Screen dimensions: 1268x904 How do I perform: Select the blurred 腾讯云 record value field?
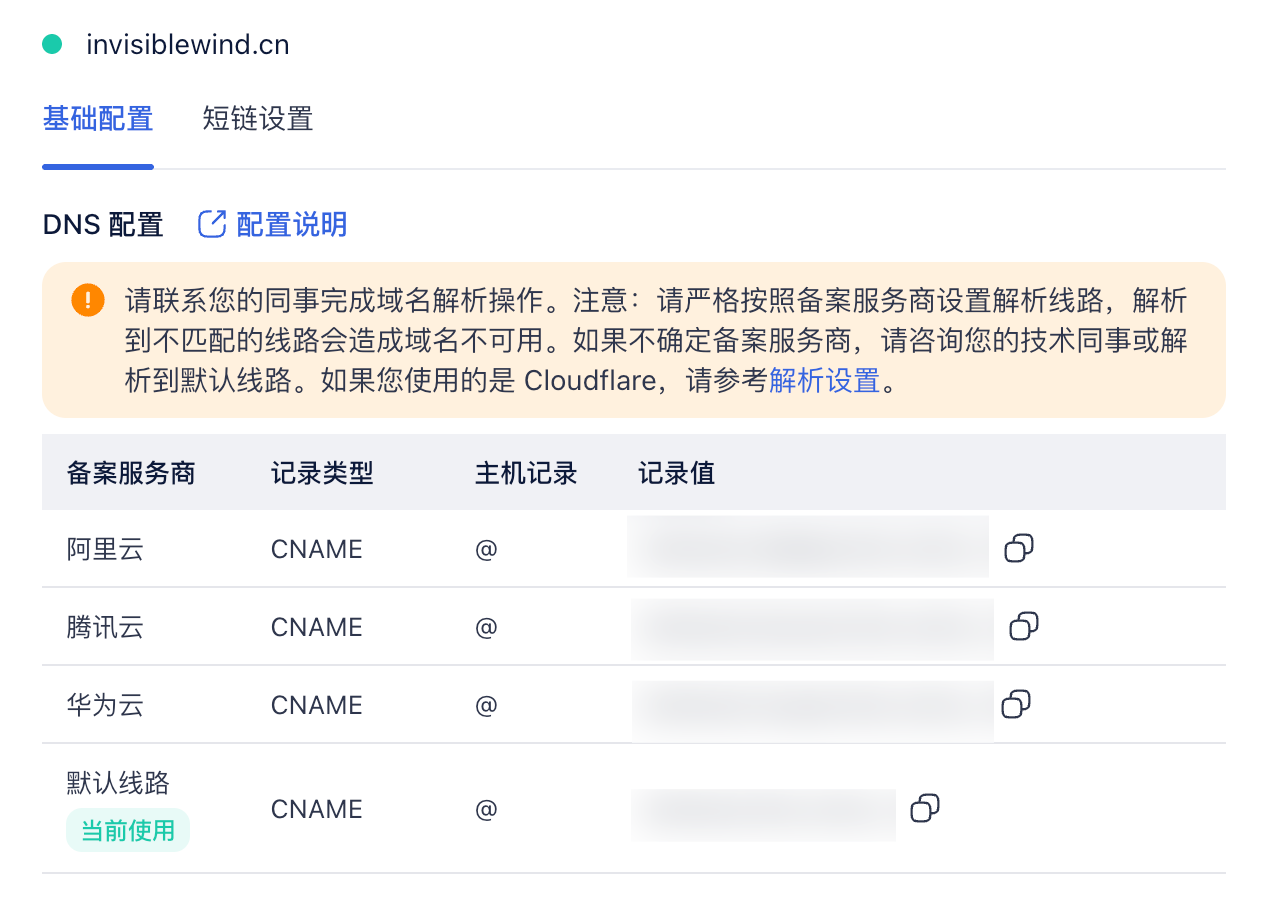pyautogui.click(x=812, y=628)
